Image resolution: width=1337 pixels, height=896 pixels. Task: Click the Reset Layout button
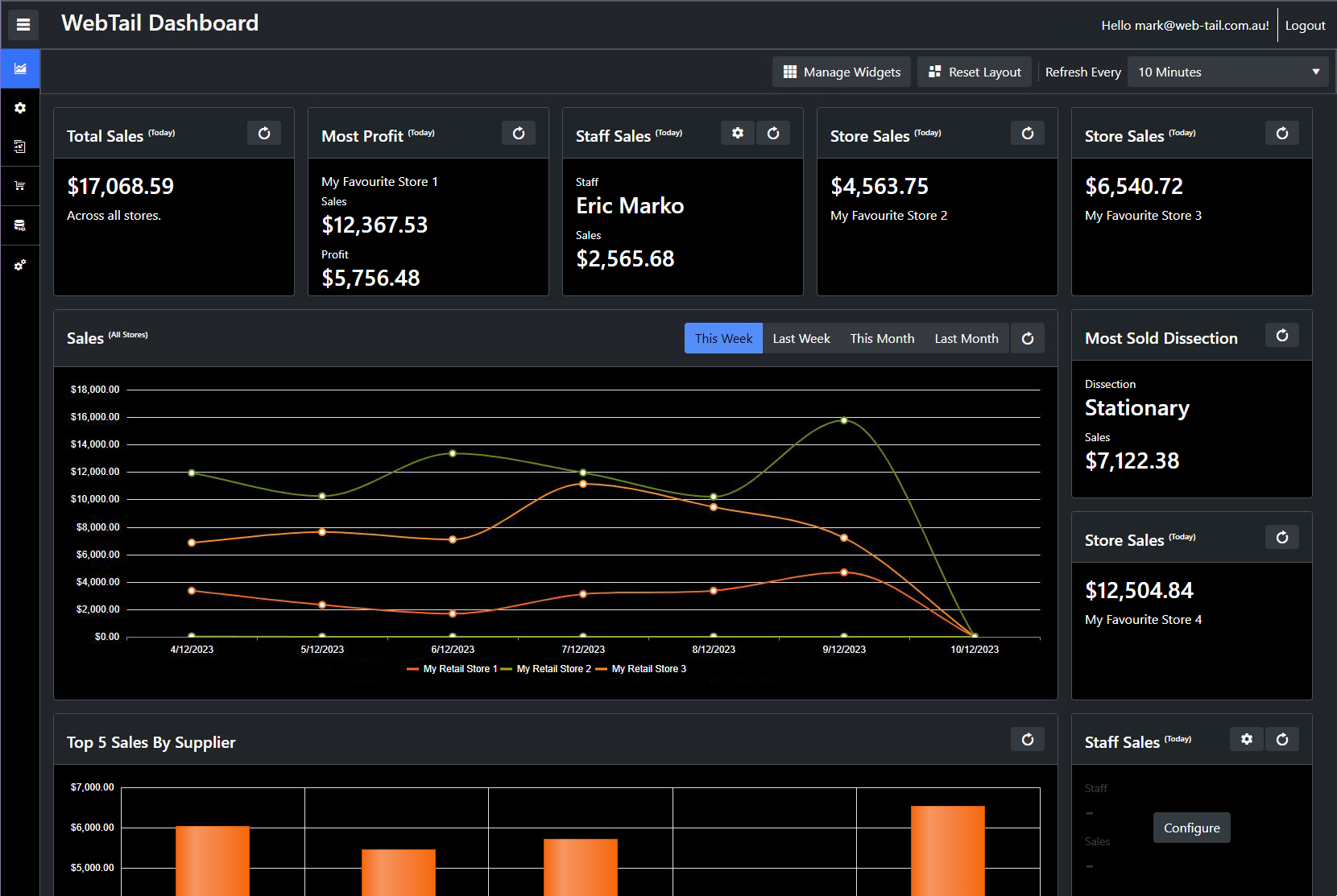975,72
